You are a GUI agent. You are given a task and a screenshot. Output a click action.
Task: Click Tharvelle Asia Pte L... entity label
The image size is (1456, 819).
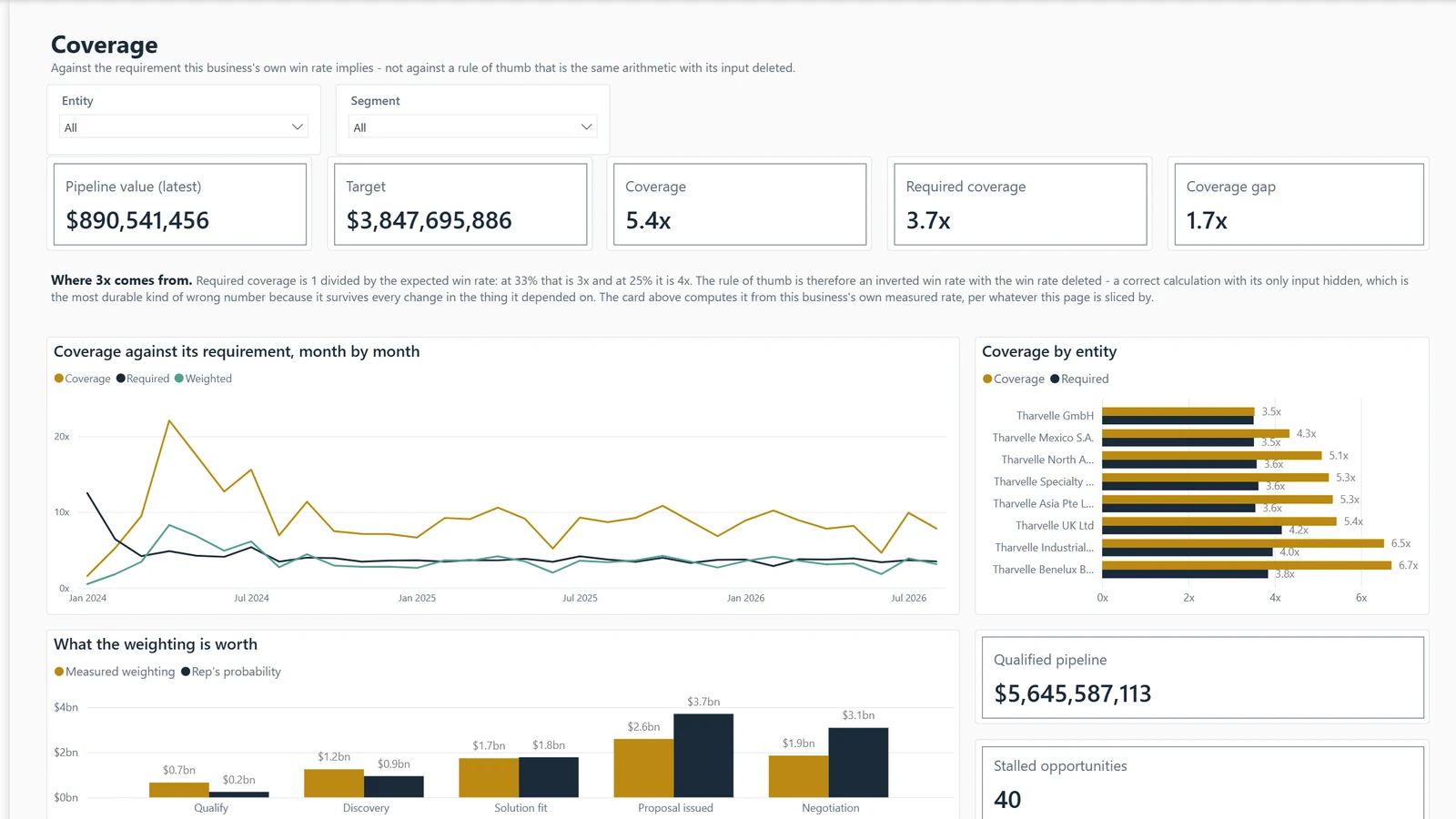coord(1044,503)
